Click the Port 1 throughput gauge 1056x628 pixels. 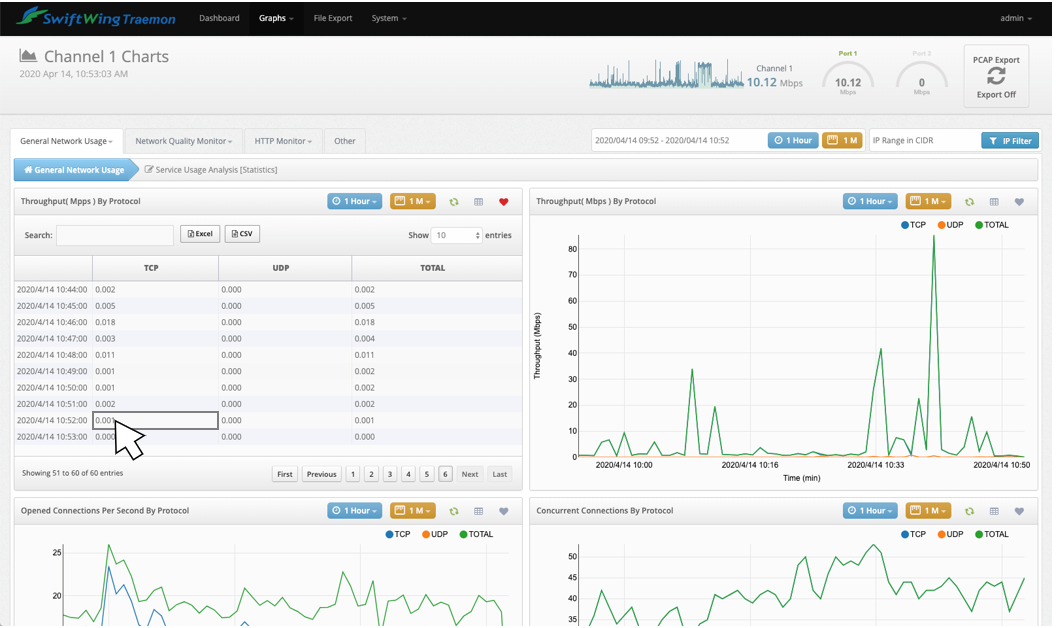point(848,75)
